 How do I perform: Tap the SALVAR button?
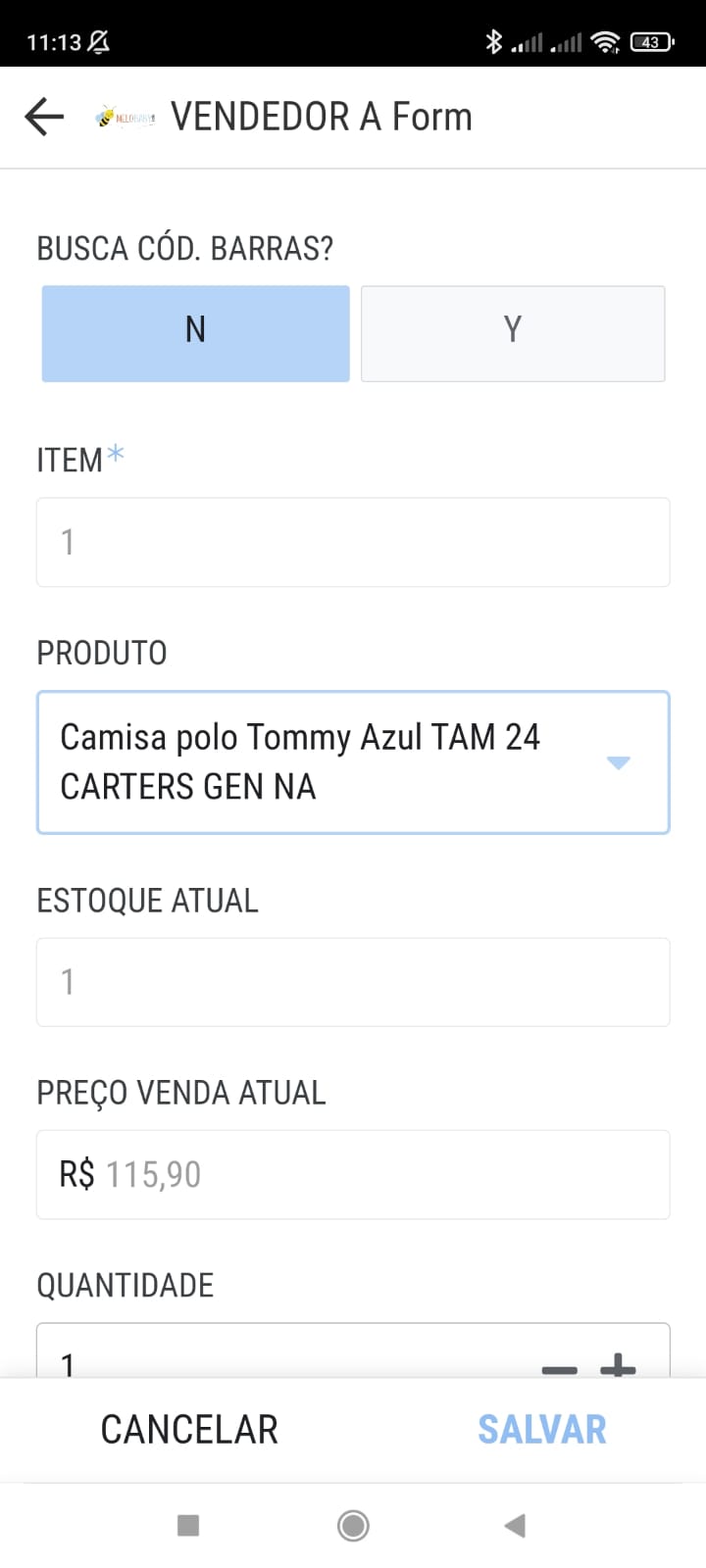coord(541,1430)
